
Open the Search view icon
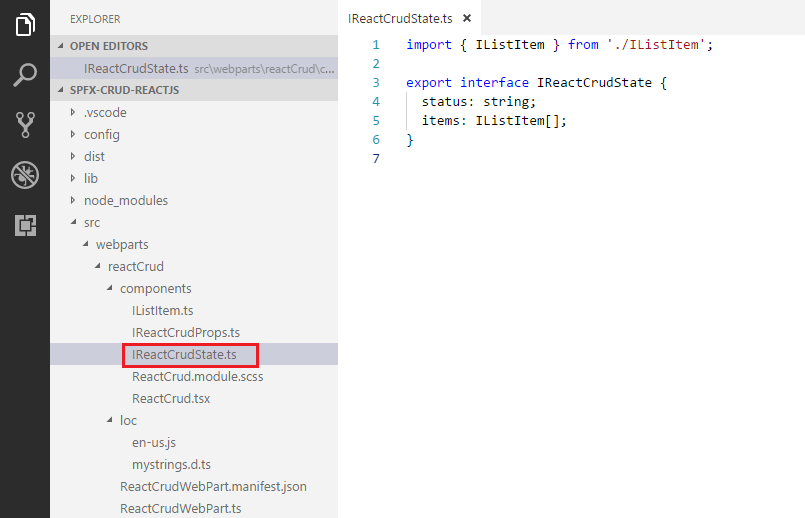click(x=25, y=75)
